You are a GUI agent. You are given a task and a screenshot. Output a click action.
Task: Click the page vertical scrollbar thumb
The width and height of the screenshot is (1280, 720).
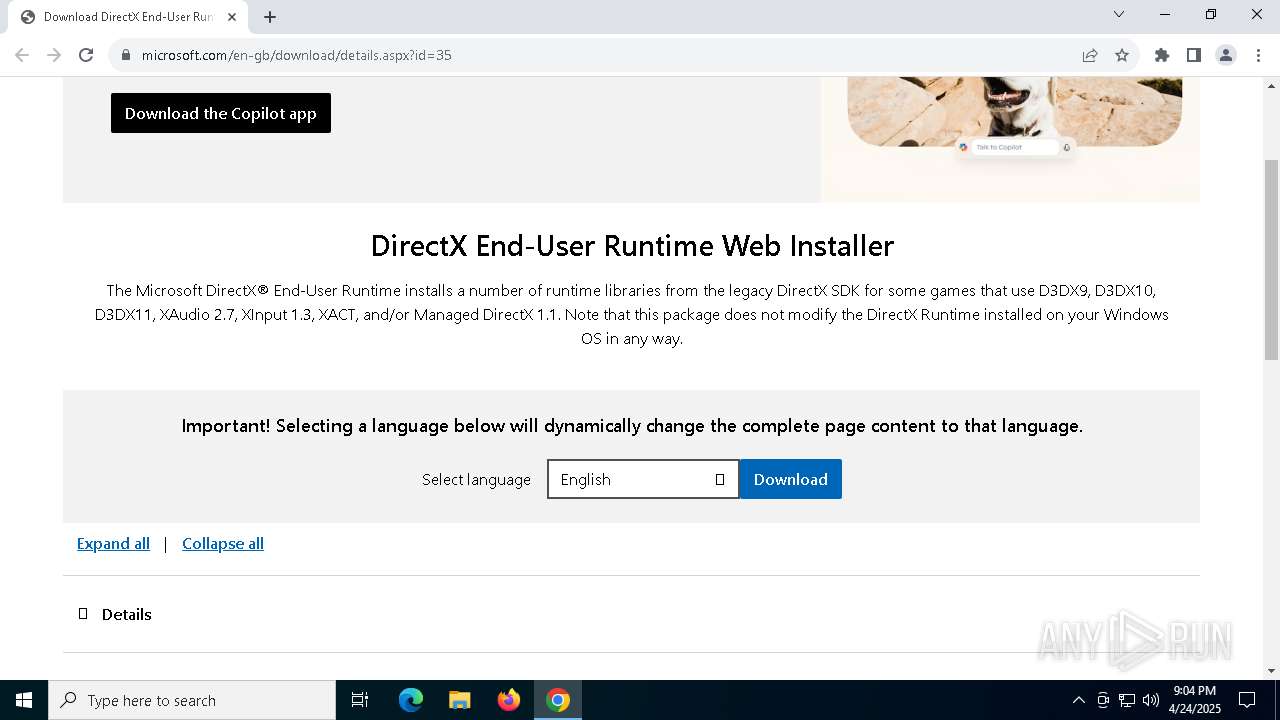click(x=1272, y=260)
